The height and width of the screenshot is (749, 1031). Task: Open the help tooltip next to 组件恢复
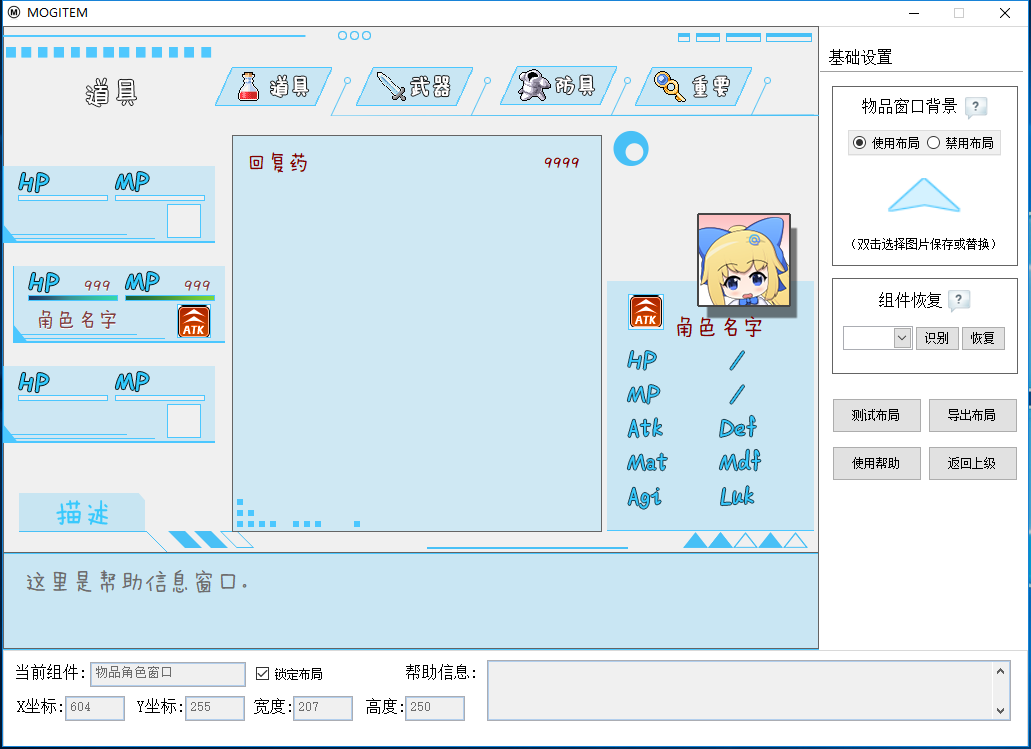tap(959, 300)
